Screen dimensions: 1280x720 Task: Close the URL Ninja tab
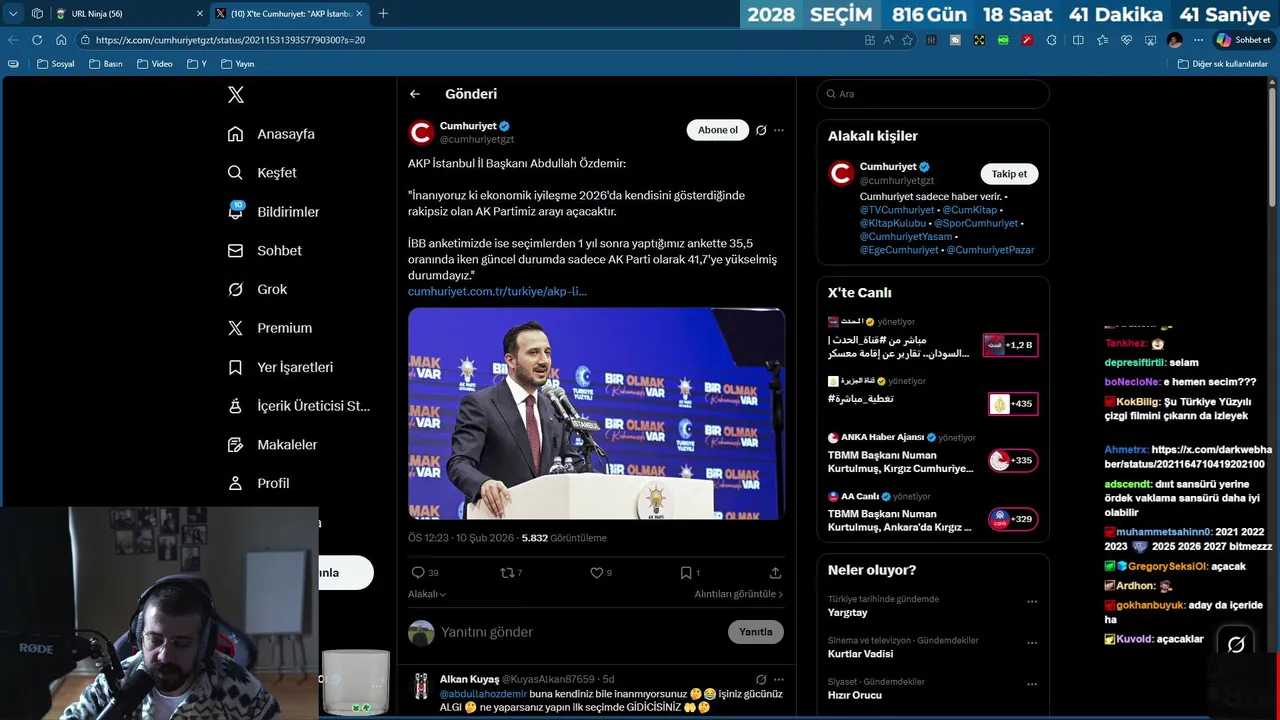199,14
